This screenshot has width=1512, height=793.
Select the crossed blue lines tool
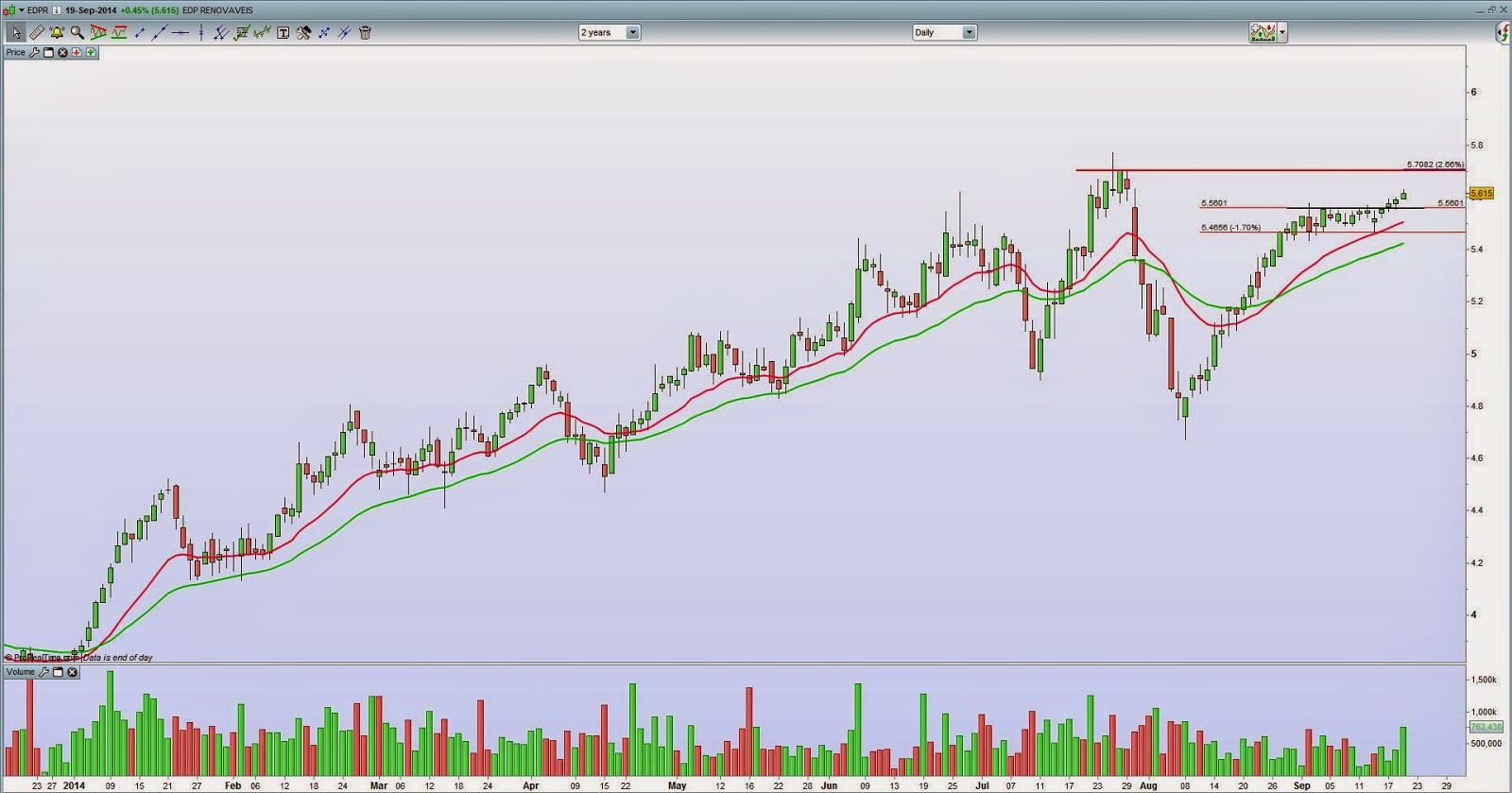pyautogui.click(x=345, y=32)
